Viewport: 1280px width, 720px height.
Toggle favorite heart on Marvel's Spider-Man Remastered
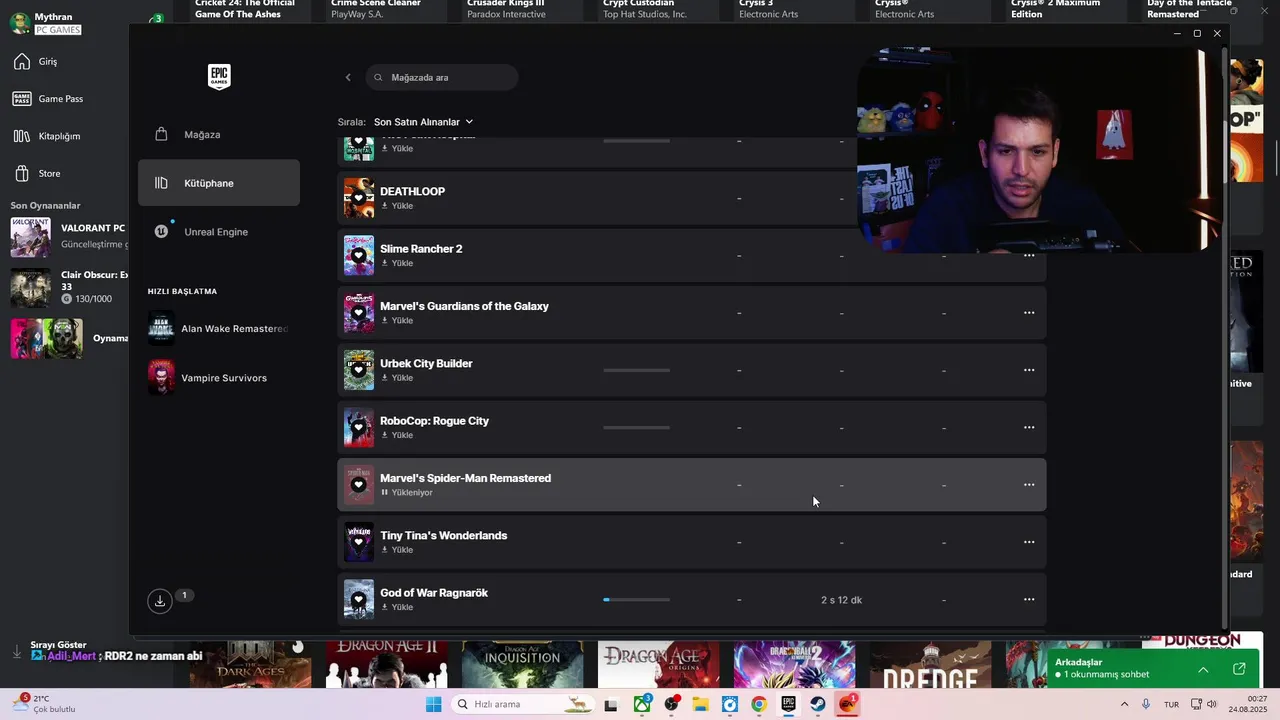(x=359, y=485)
